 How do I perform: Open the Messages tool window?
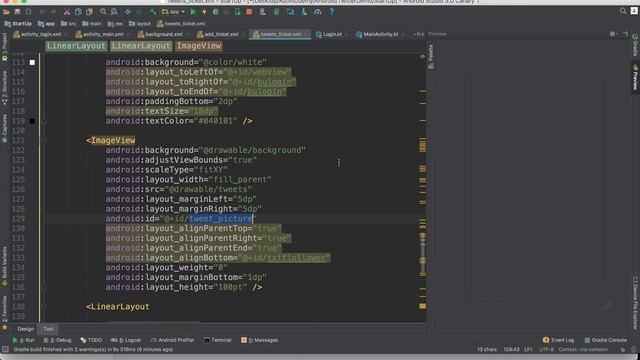[260, 340]
